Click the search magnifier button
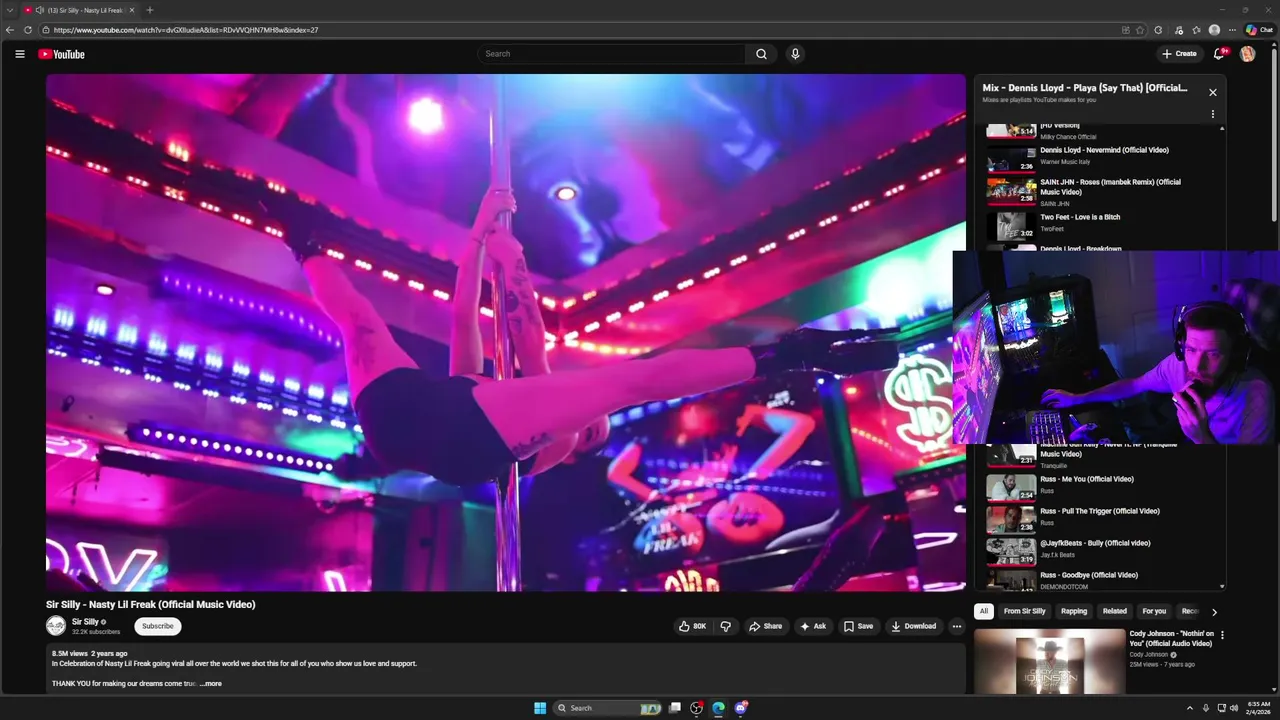The image size is (1280, 720). [x=761, y=54]
